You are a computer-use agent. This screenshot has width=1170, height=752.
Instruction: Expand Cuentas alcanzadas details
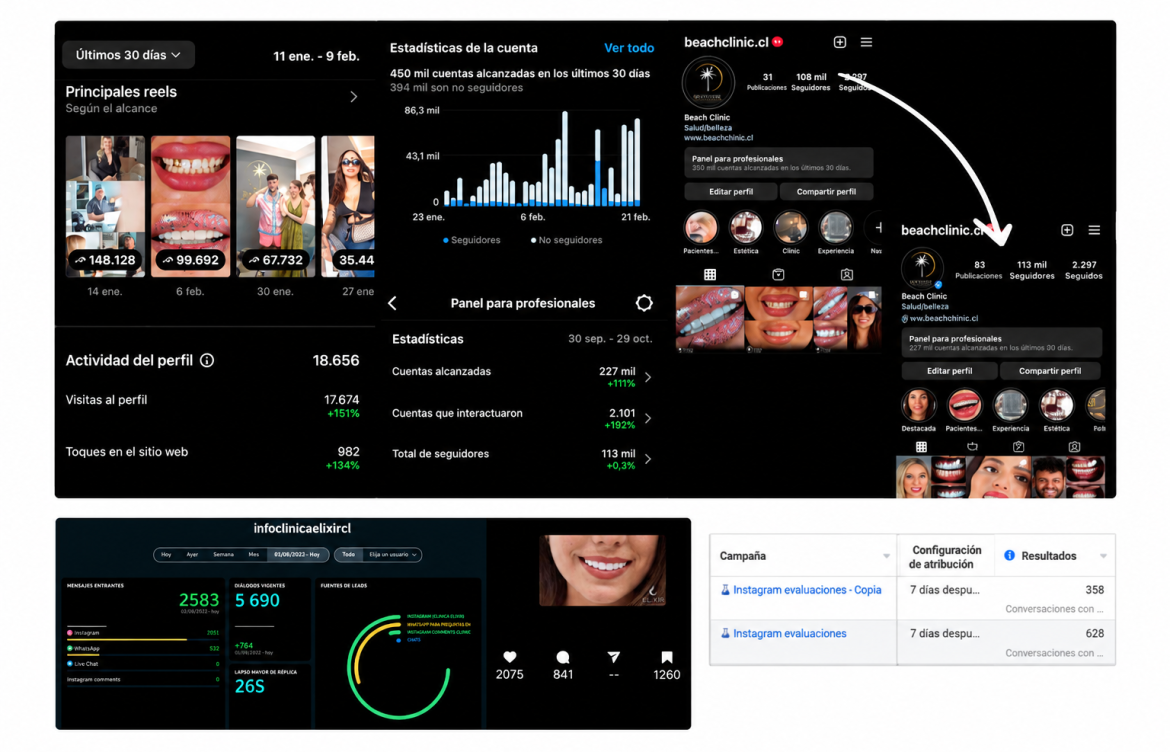[x=648, y=377]
